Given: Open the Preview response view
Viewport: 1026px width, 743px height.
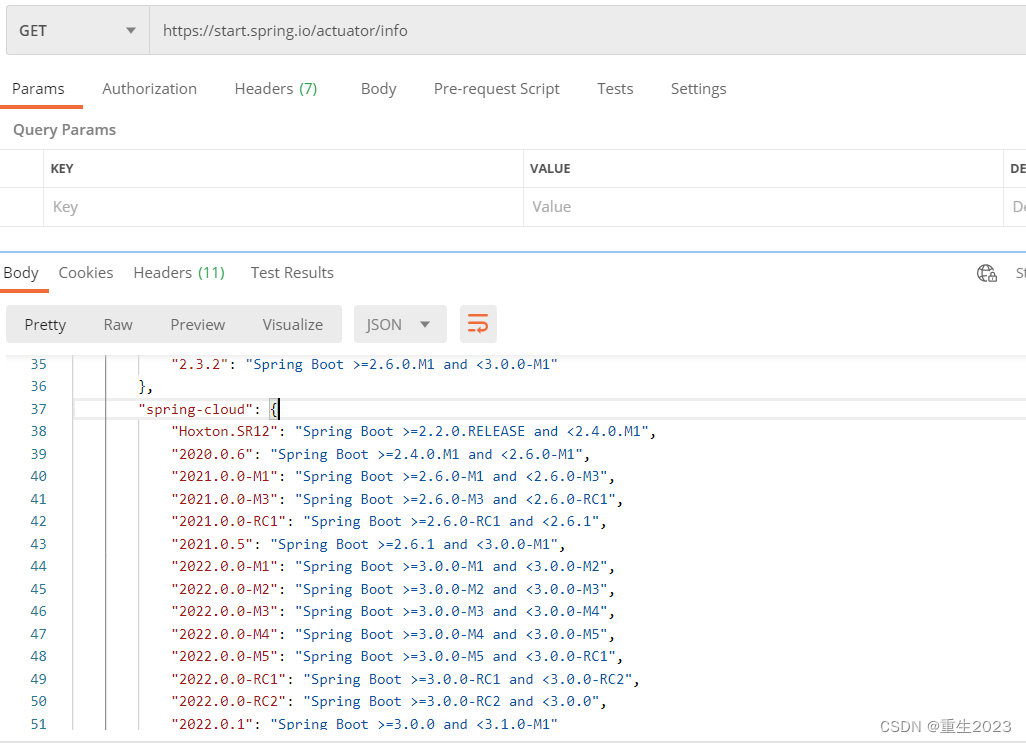Looking at the screenshot, I should pyautogui.click(x=196, y=324).
